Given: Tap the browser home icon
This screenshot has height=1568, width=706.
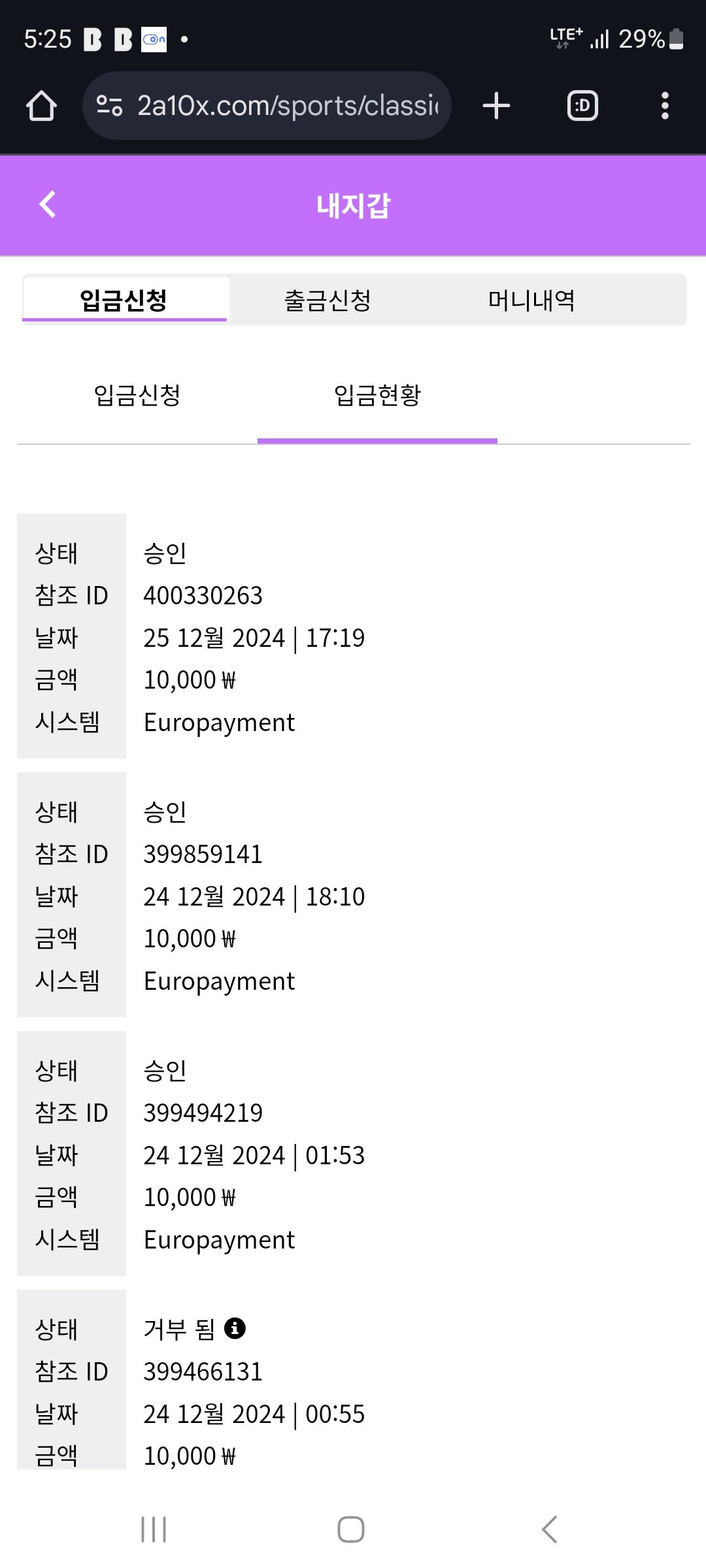Looking at the screenshot, I should (x=41, y=106).
